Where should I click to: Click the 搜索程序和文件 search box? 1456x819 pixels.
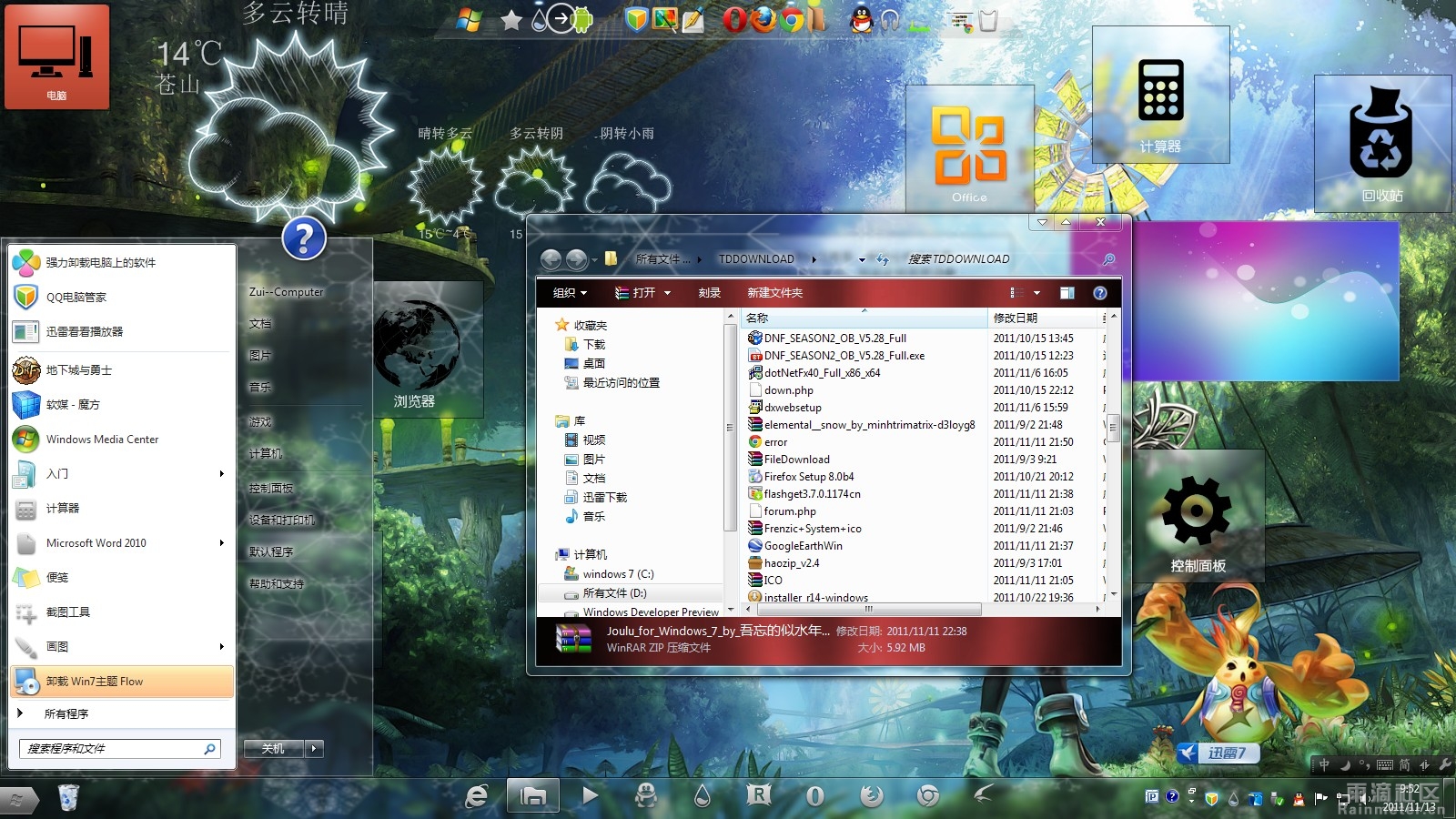click(119, 748)
